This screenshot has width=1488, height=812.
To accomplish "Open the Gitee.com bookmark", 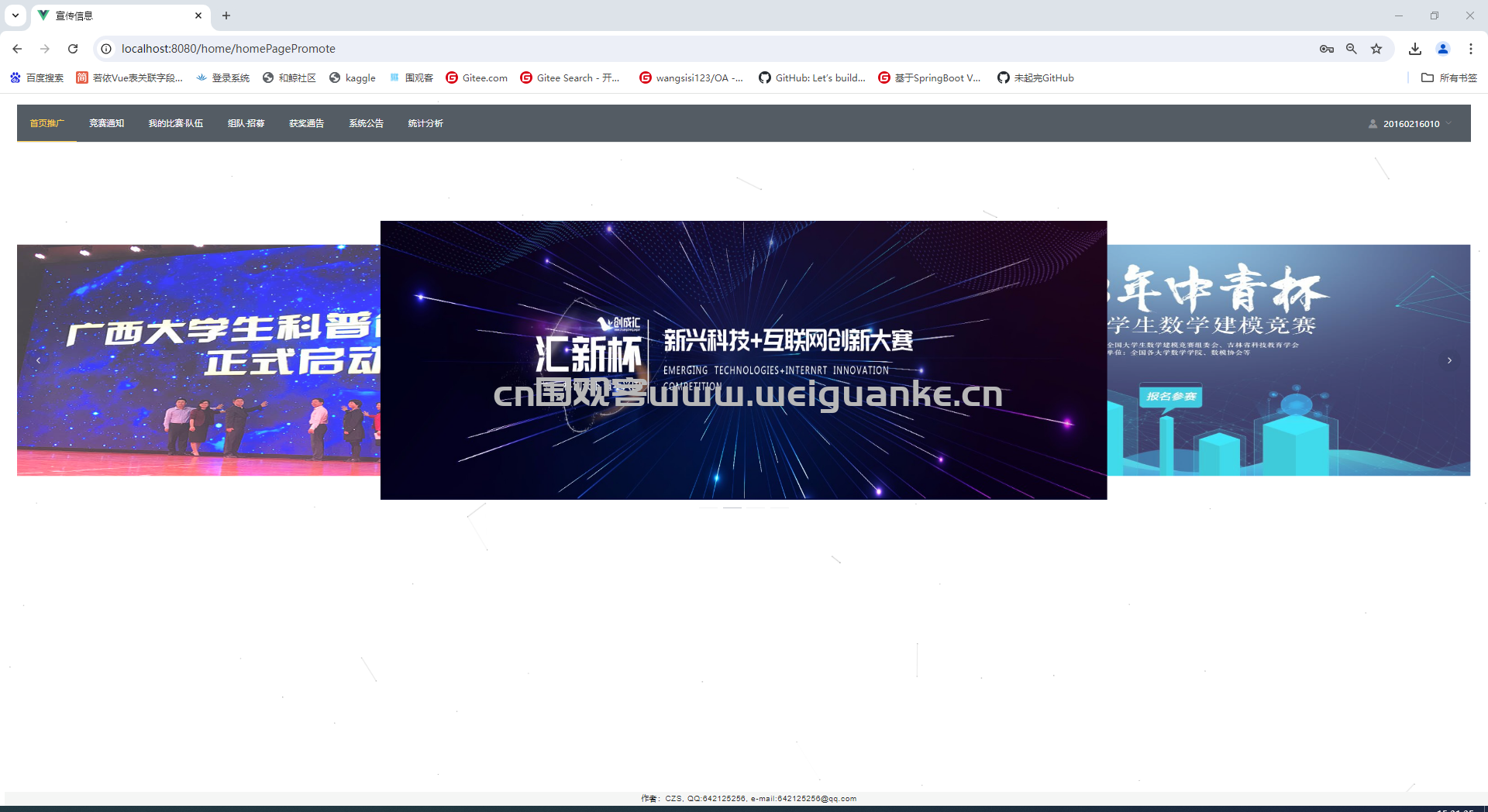I will click(477, 77).
